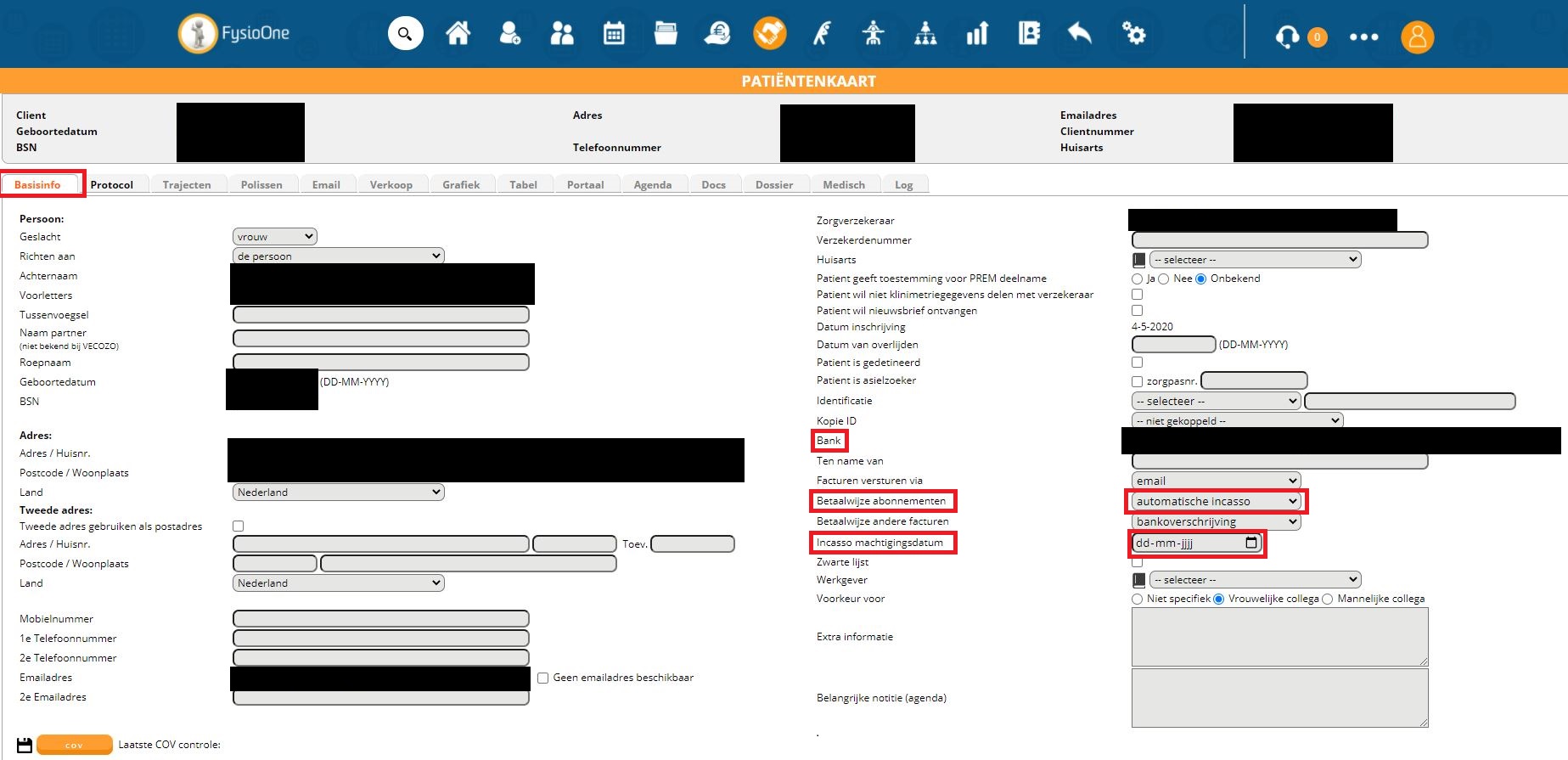The image size is (1568, 760).
Task: Go to home via house icon
Action: 458,34
